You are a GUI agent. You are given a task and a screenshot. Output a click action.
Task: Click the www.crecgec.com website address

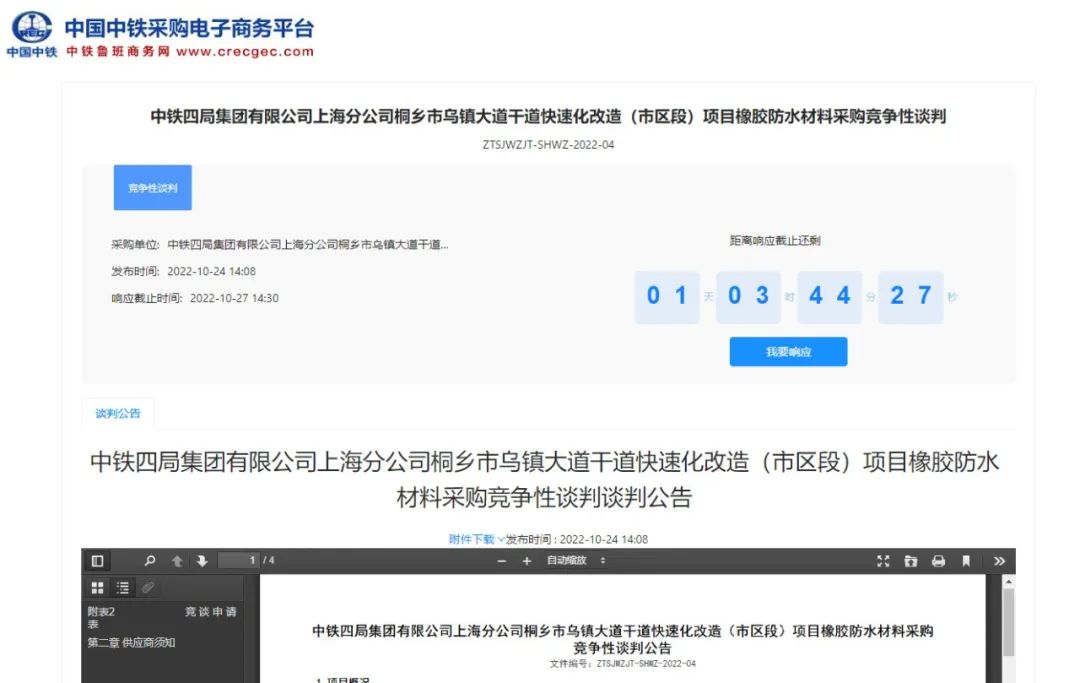pos(245,52)
